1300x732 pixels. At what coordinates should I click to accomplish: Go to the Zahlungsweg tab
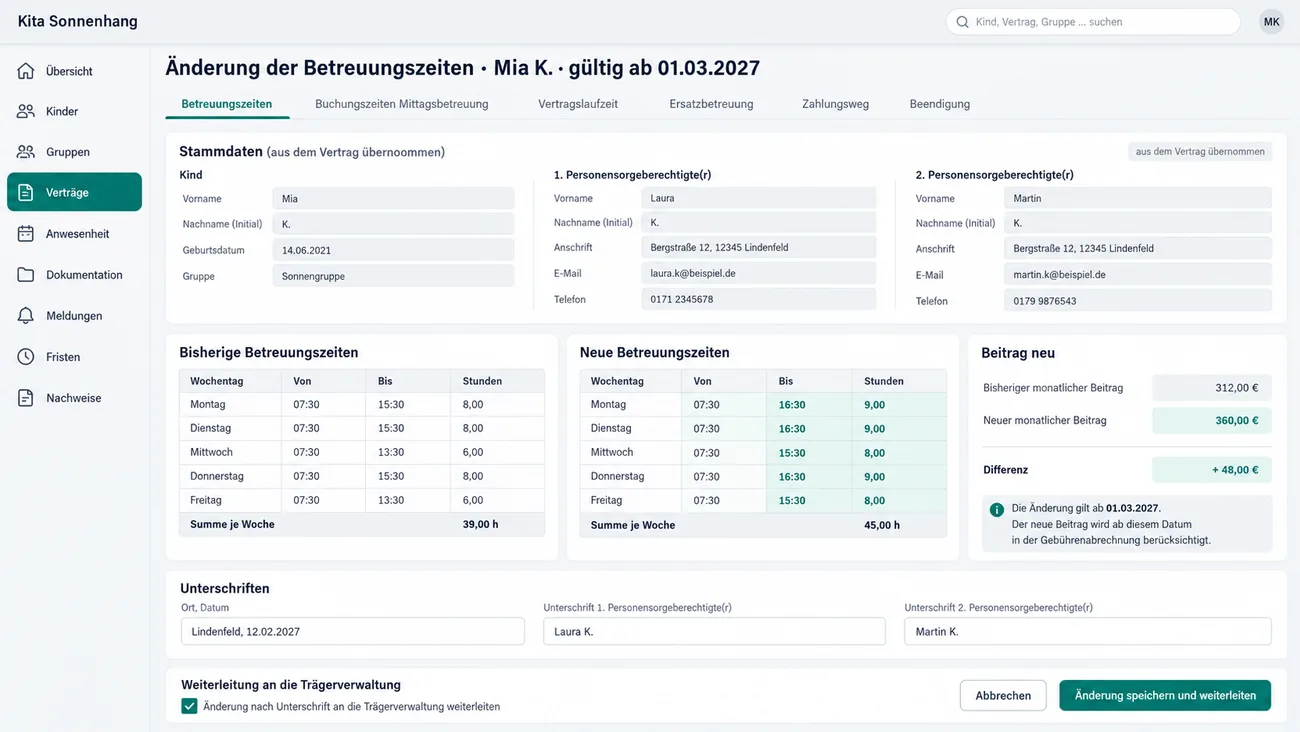pyautogui.click(x=835, y=104)
